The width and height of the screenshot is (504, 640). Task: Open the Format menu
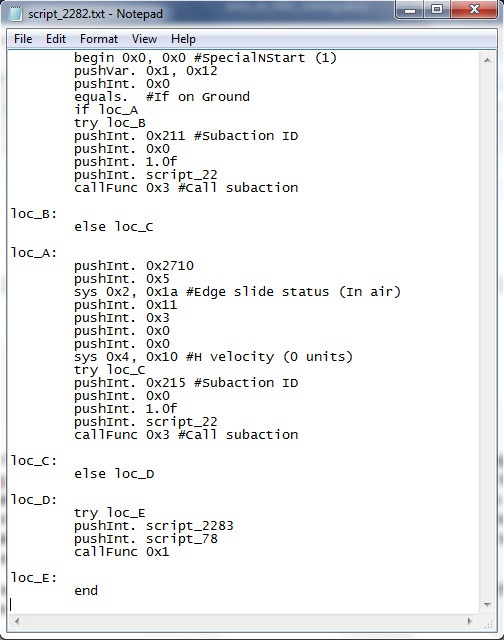99,39
